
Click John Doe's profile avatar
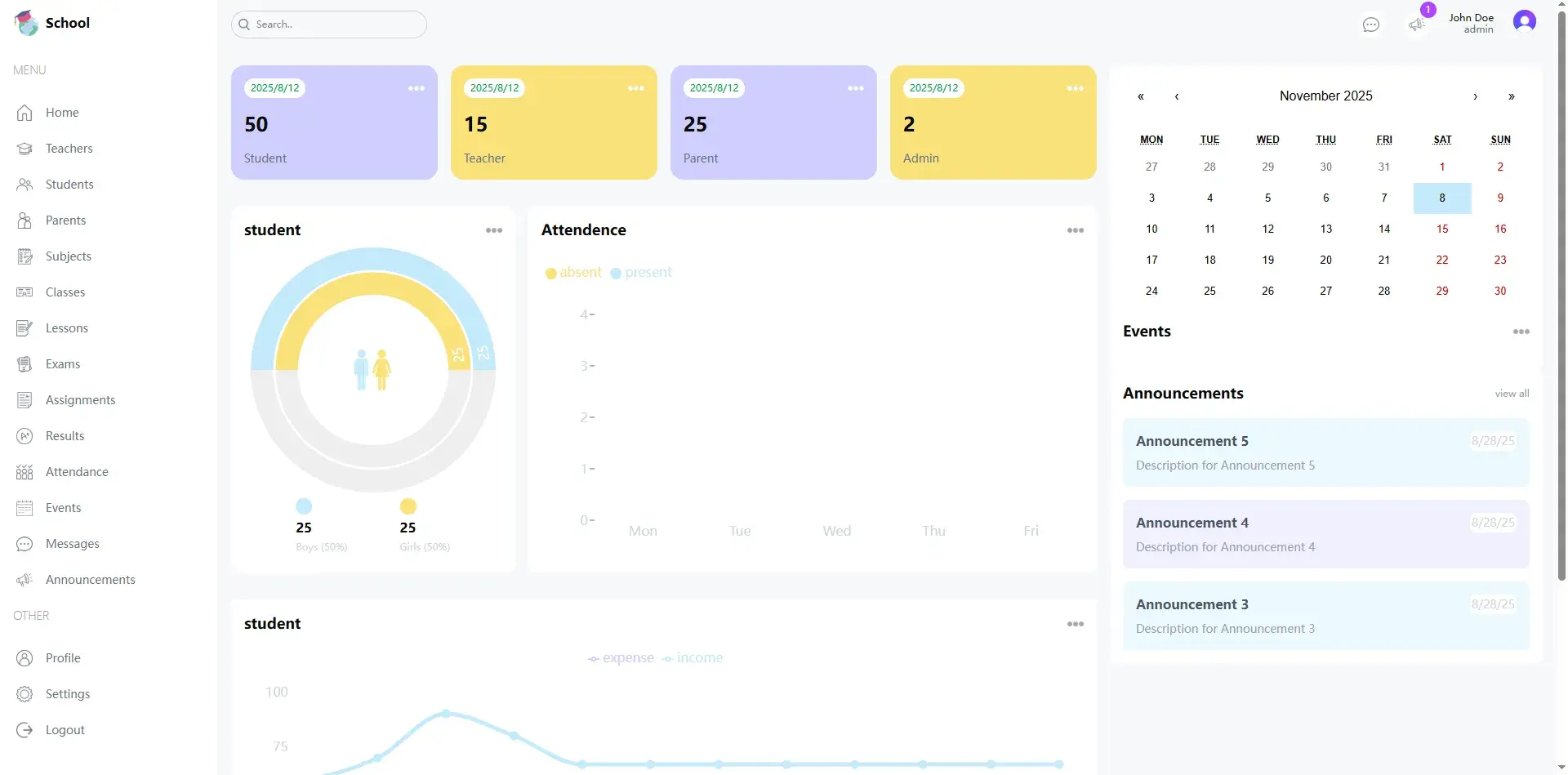[x=1524, y=22]
